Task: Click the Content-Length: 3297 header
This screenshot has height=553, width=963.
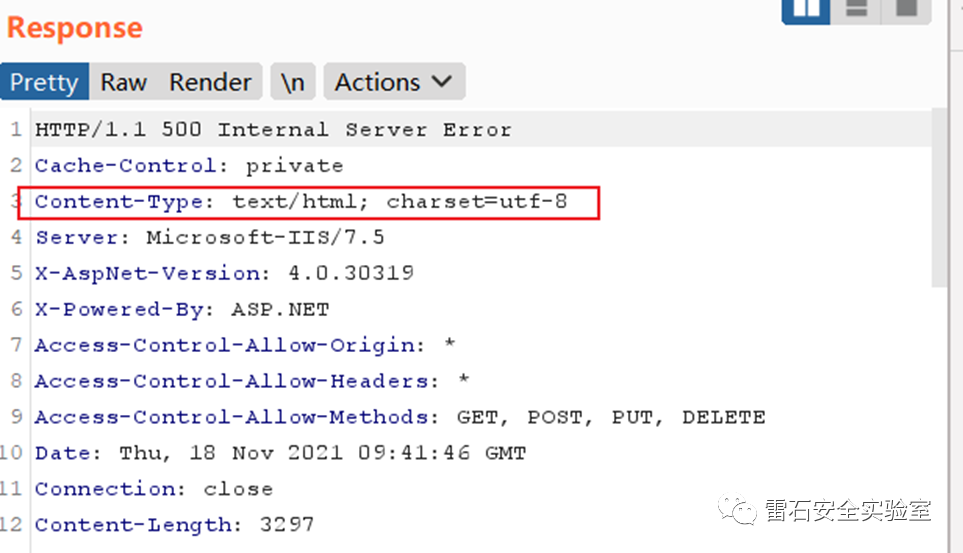Action: pos(175,525)
